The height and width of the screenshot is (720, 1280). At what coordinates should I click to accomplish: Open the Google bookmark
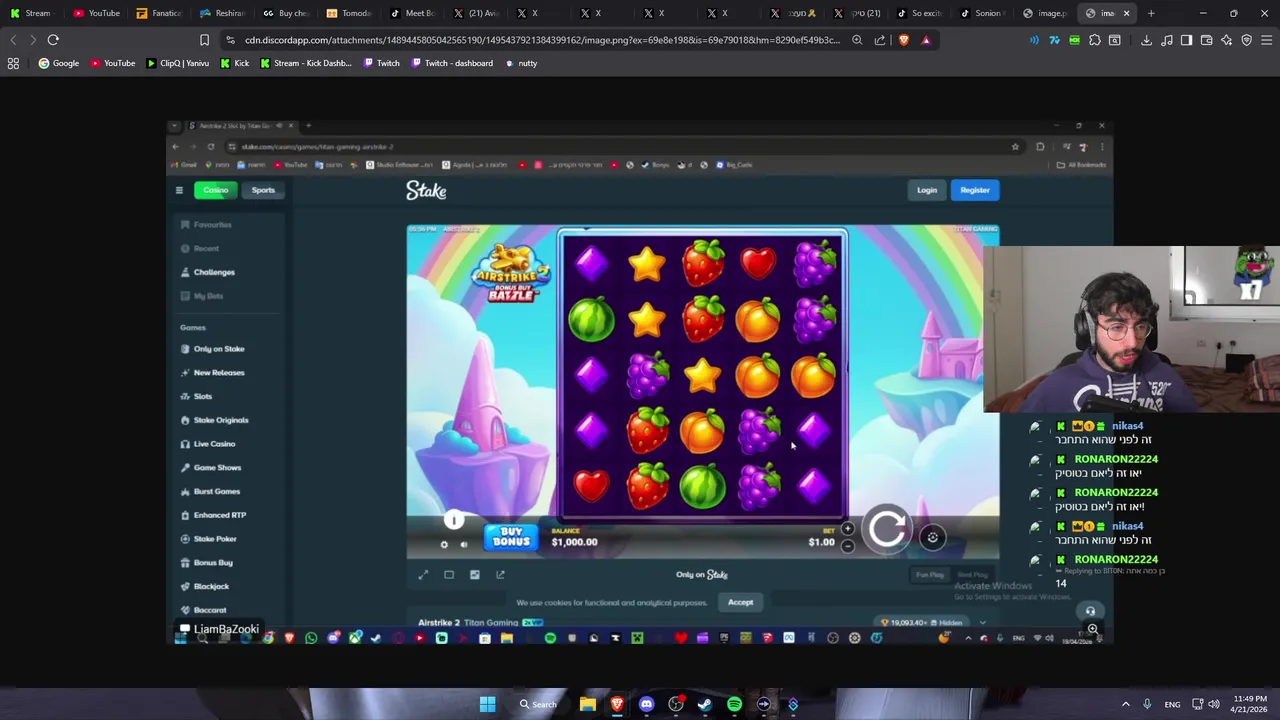click(59, 63)
